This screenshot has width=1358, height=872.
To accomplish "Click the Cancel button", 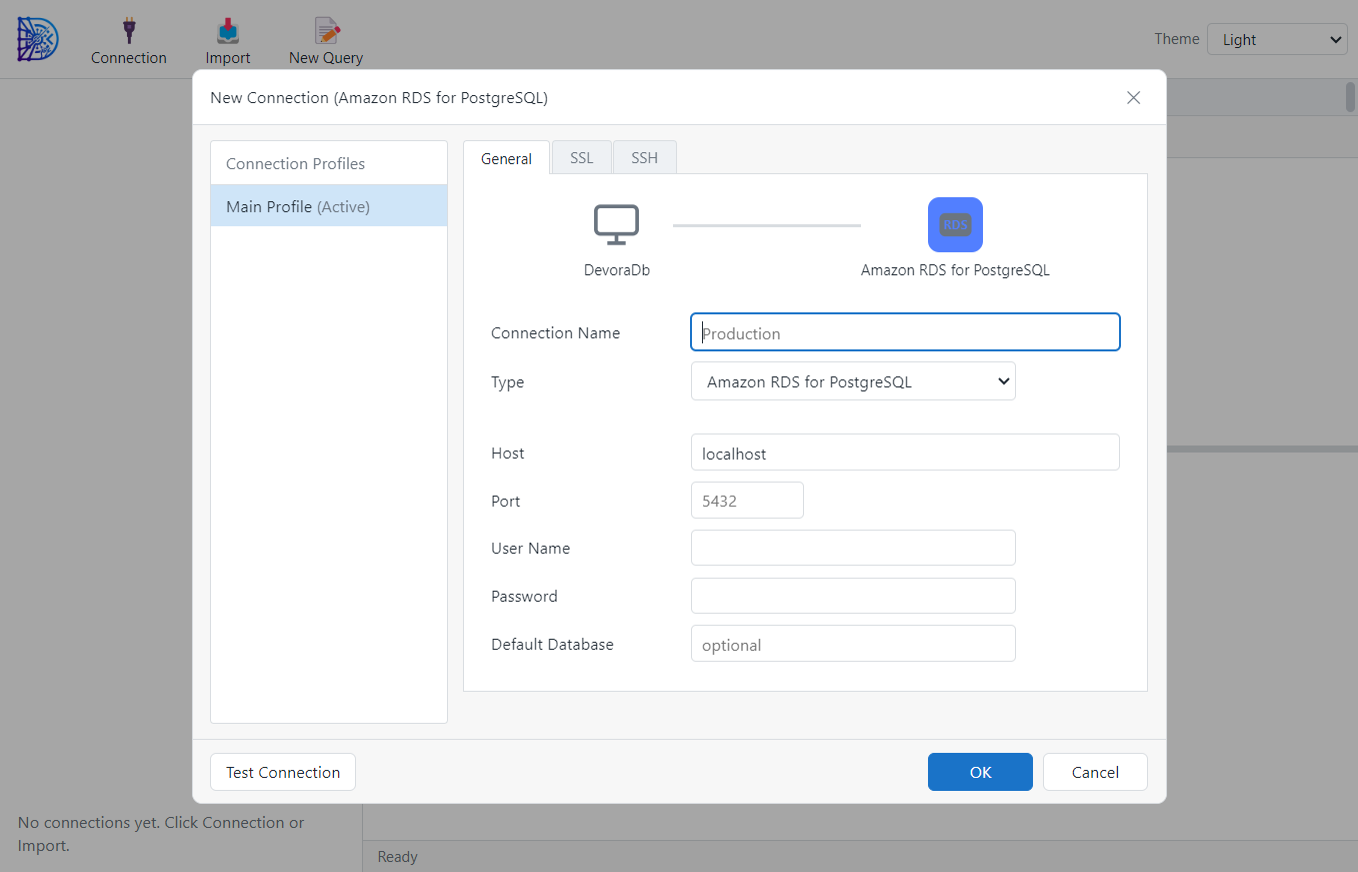I will coord(1095,772).
